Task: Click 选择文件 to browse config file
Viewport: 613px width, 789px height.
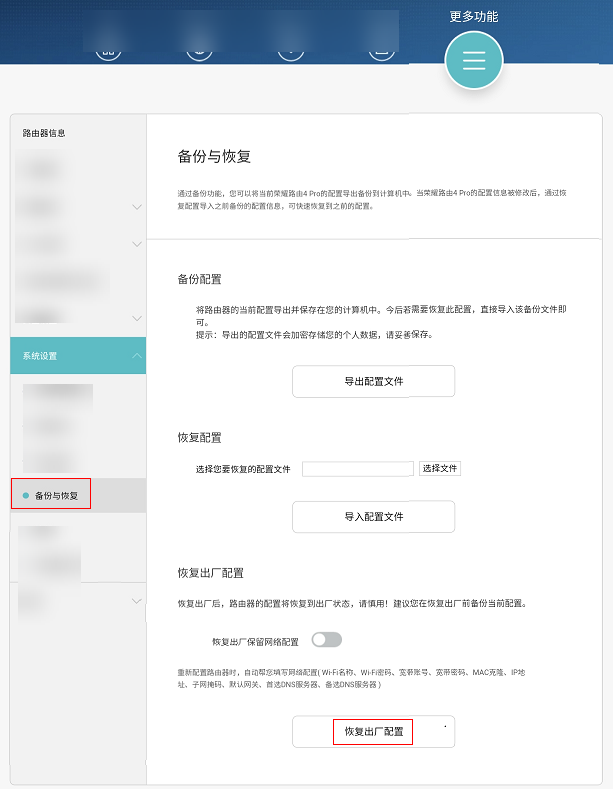Action: click(439, 468)
